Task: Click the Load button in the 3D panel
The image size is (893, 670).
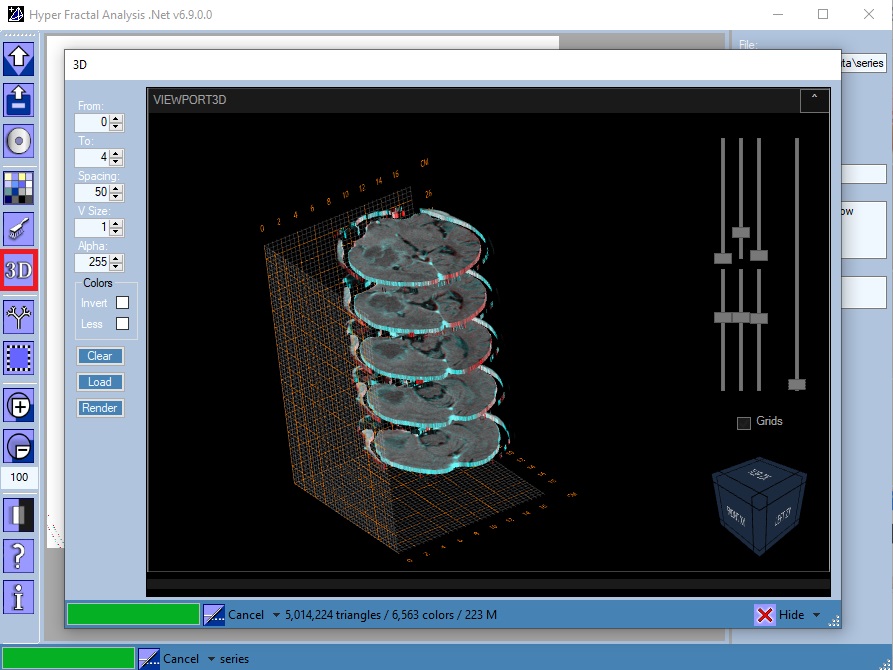Action: coord(101,382)
